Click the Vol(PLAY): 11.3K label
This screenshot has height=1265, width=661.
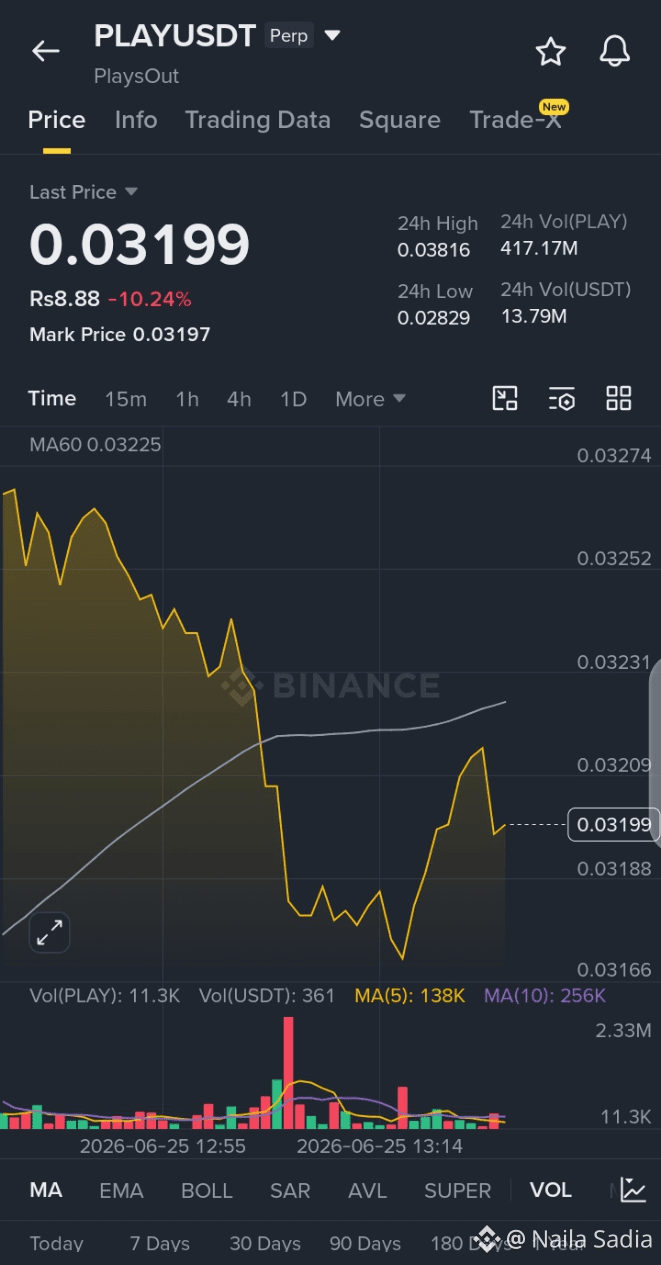coord(104,995)
